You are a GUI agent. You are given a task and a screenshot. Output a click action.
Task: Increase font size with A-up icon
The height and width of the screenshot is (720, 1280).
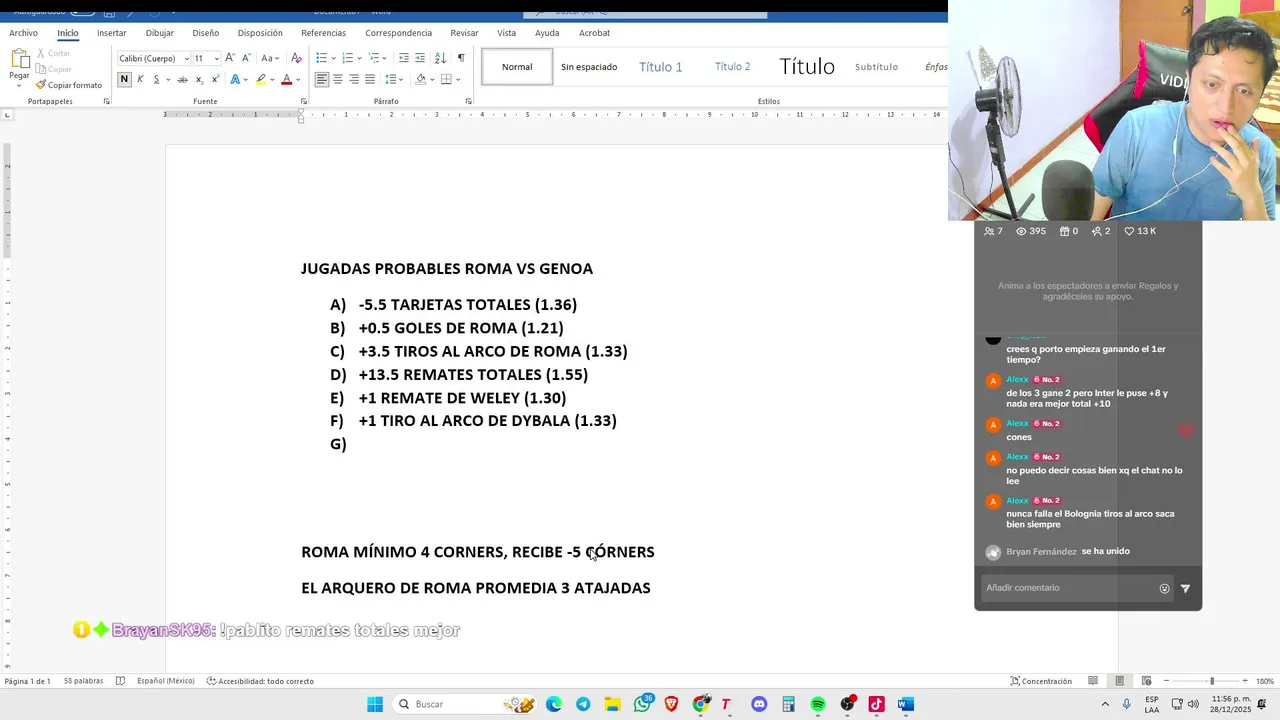click(230, 58)
